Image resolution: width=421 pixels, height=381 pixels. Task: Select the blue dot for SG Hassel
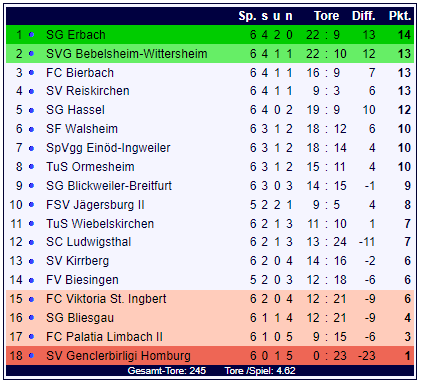[x=31, y=110]
